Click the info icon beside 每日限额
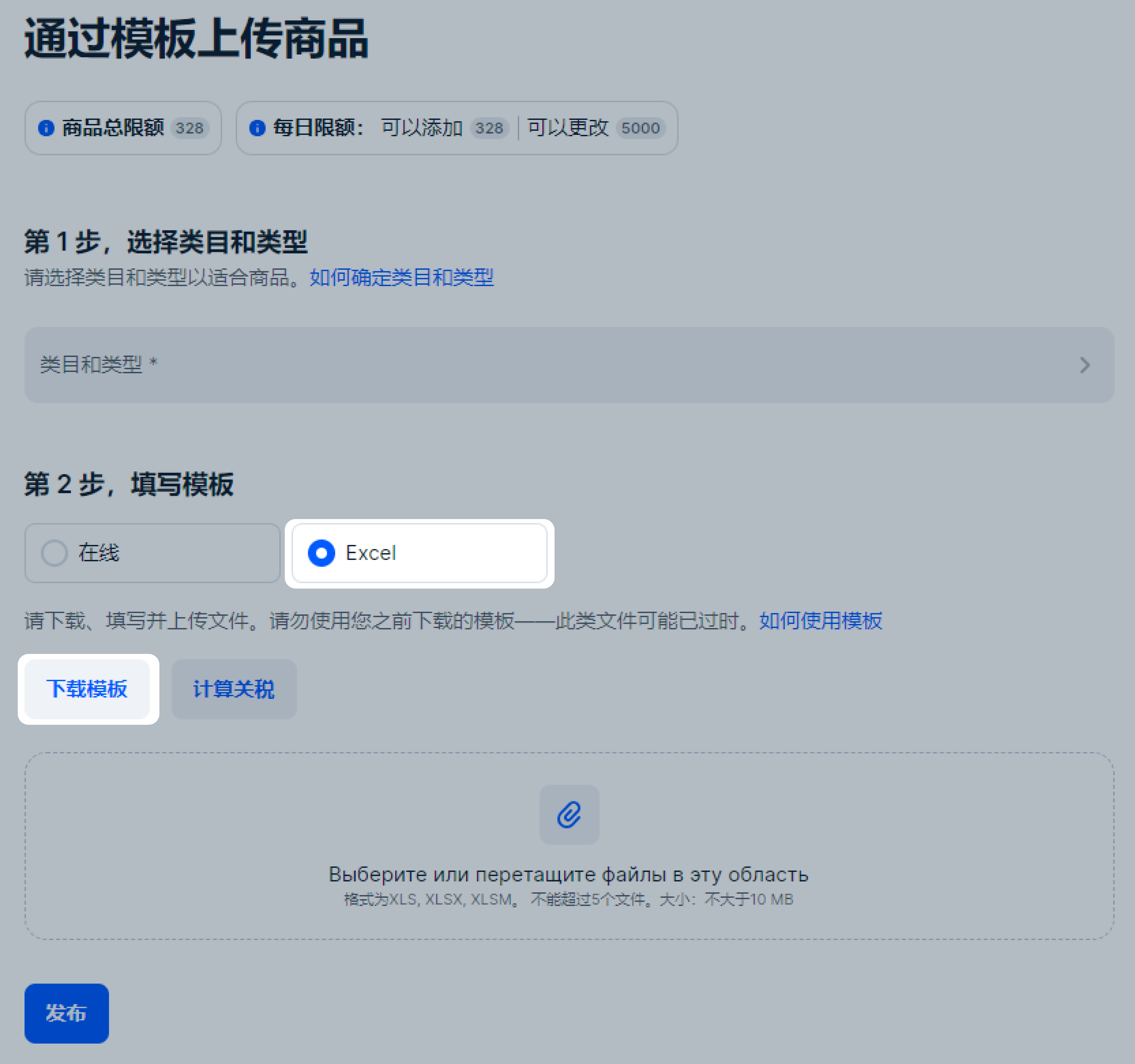The width and height of the screenshot is (1135, 1064). (258, 128)
